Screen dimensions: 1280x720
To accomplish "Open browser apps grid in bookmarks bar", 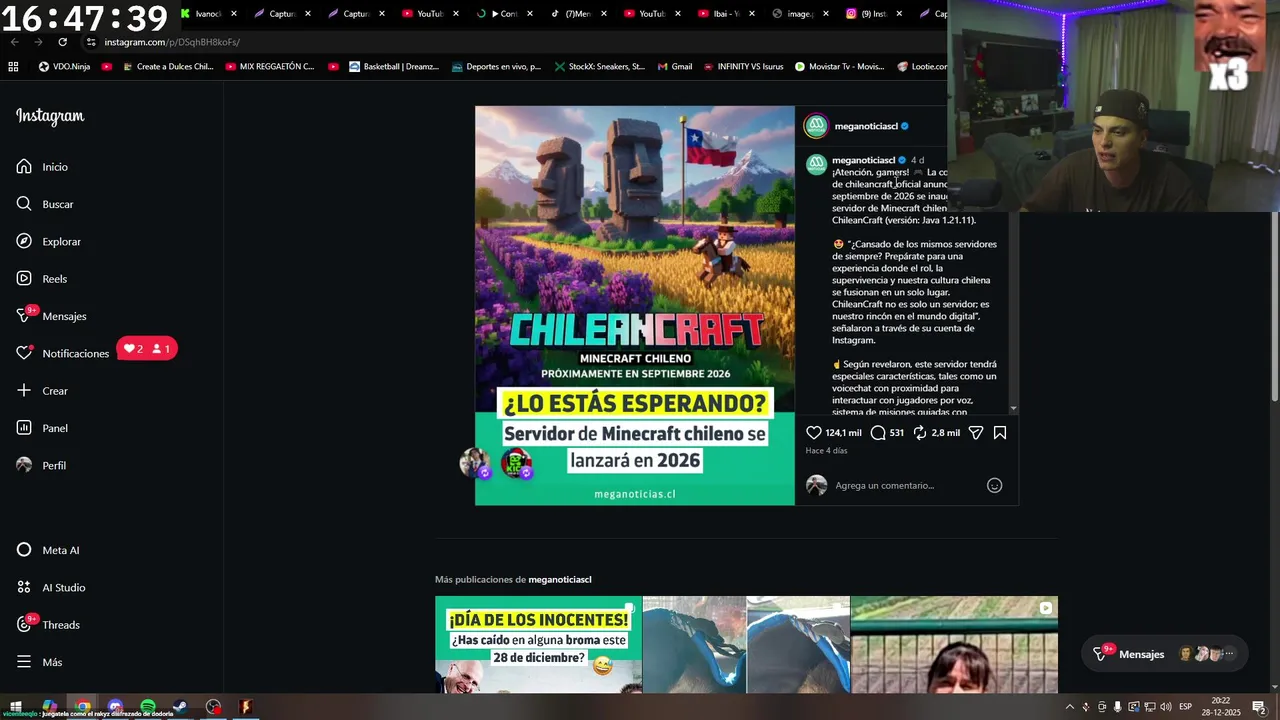I will coord(13,67).
